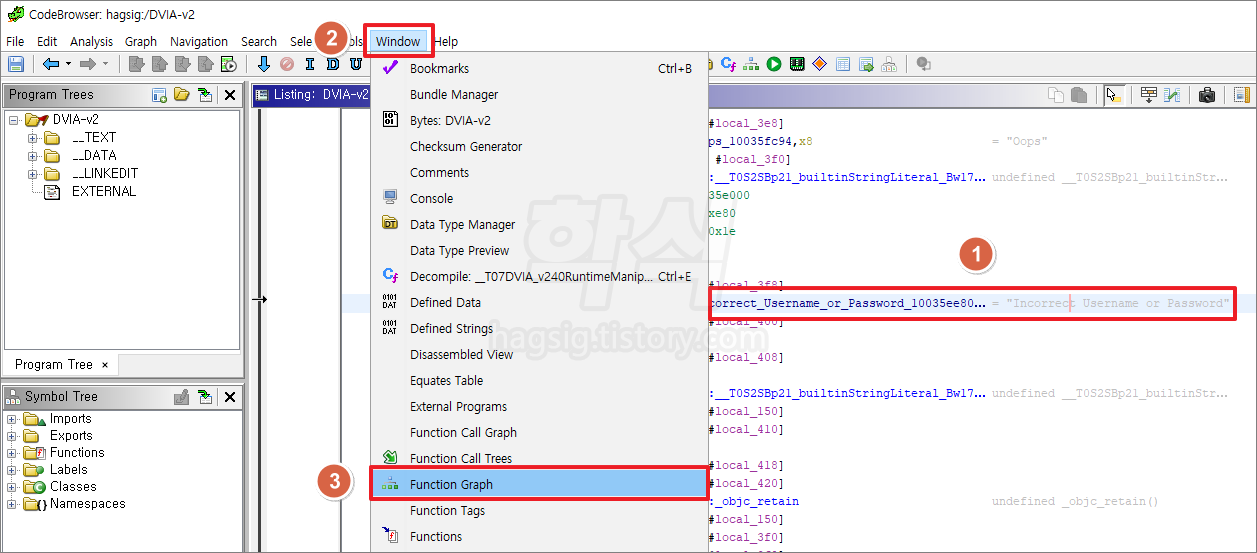Toggle mouse hover mode cursor icon
1257x553 pixels.
[1113, 95]
